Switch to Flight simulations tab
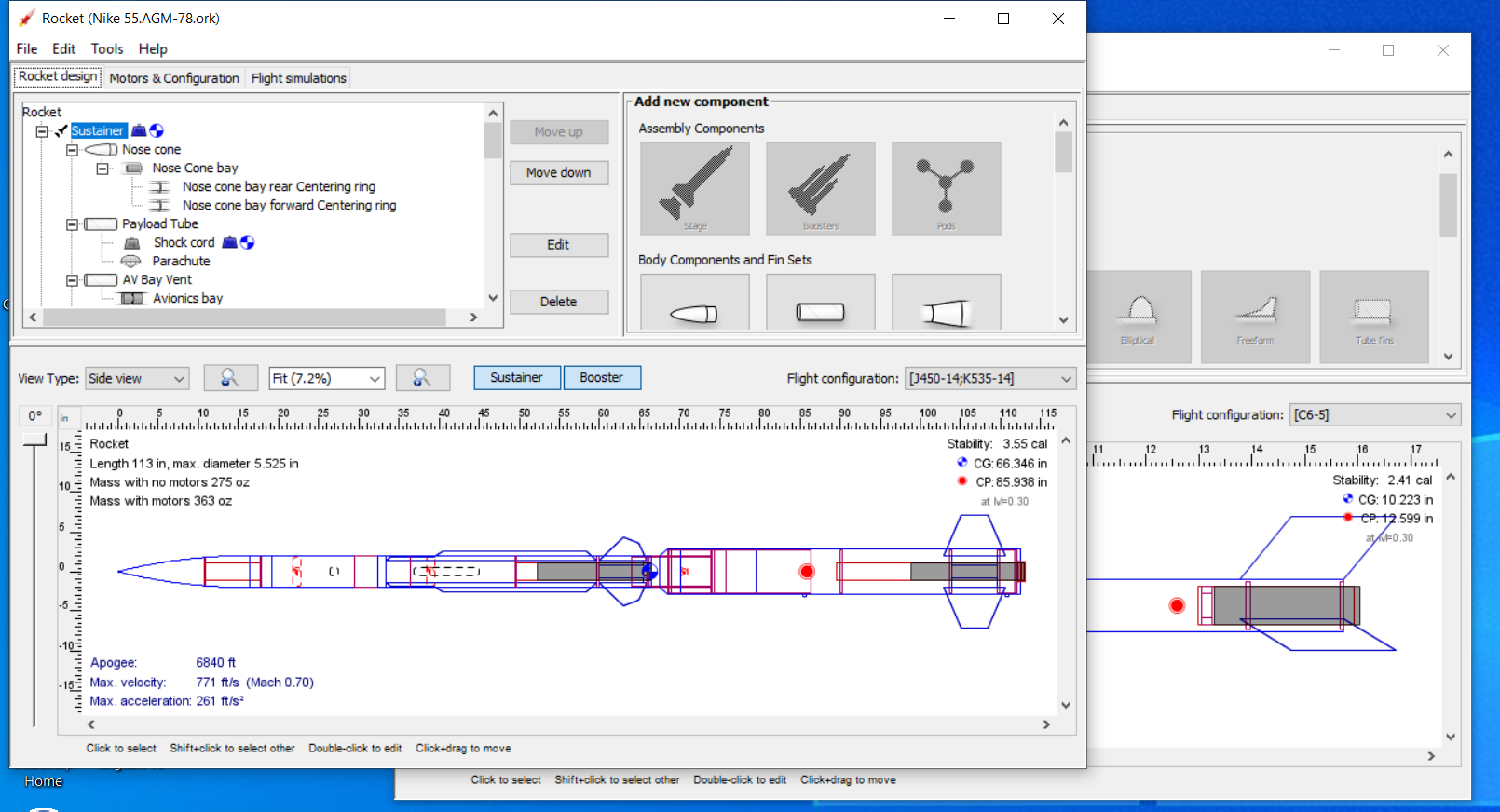Screen dimensions: 1500x812 click(x=298, y=78)
